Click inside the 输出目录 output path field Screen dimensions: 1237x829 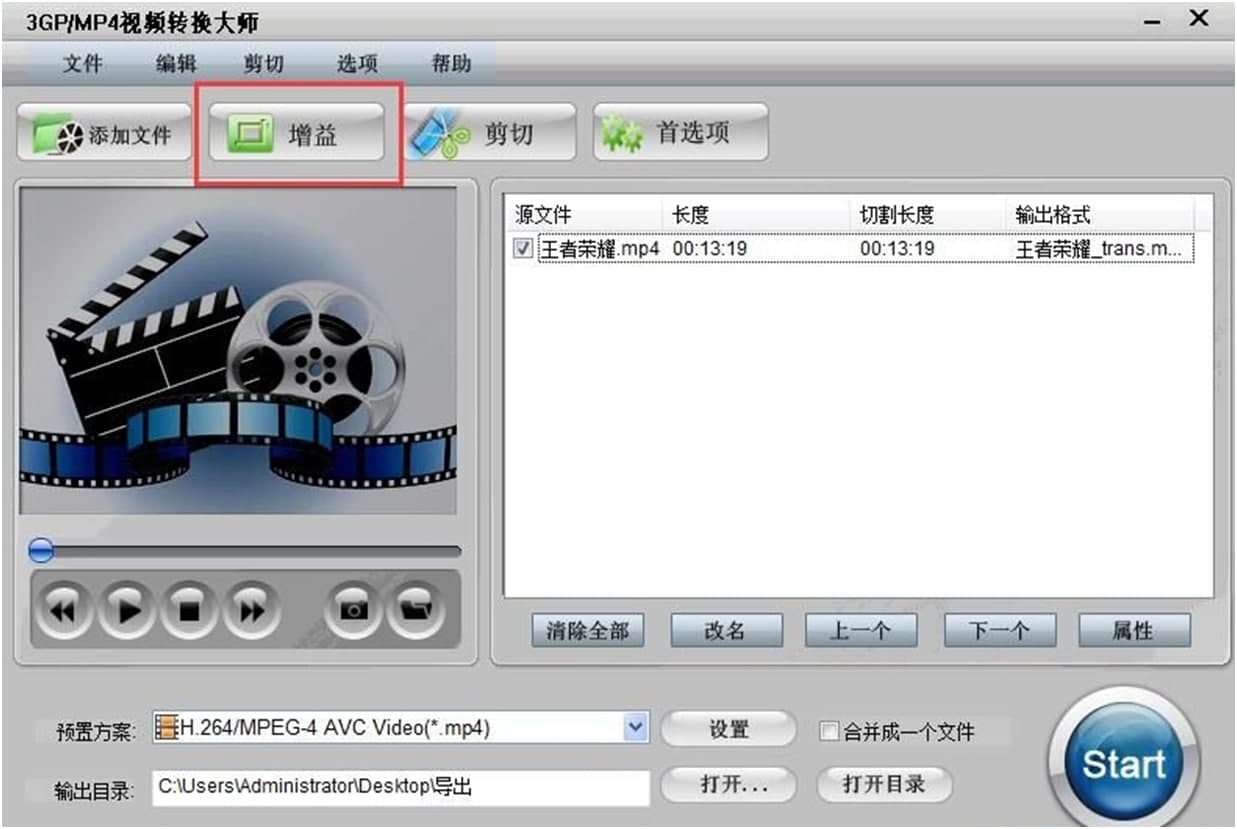pyautogui.click(x=400, y=789)
